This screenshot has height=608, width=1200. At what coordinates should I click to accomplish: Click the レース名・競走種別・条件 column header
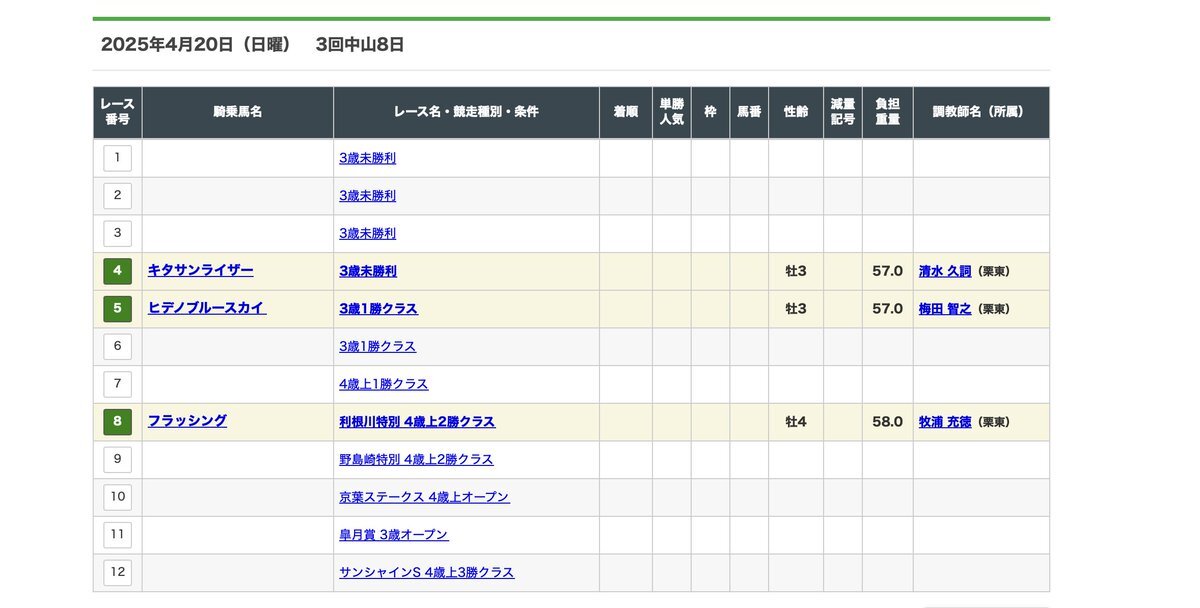point(466,112)
